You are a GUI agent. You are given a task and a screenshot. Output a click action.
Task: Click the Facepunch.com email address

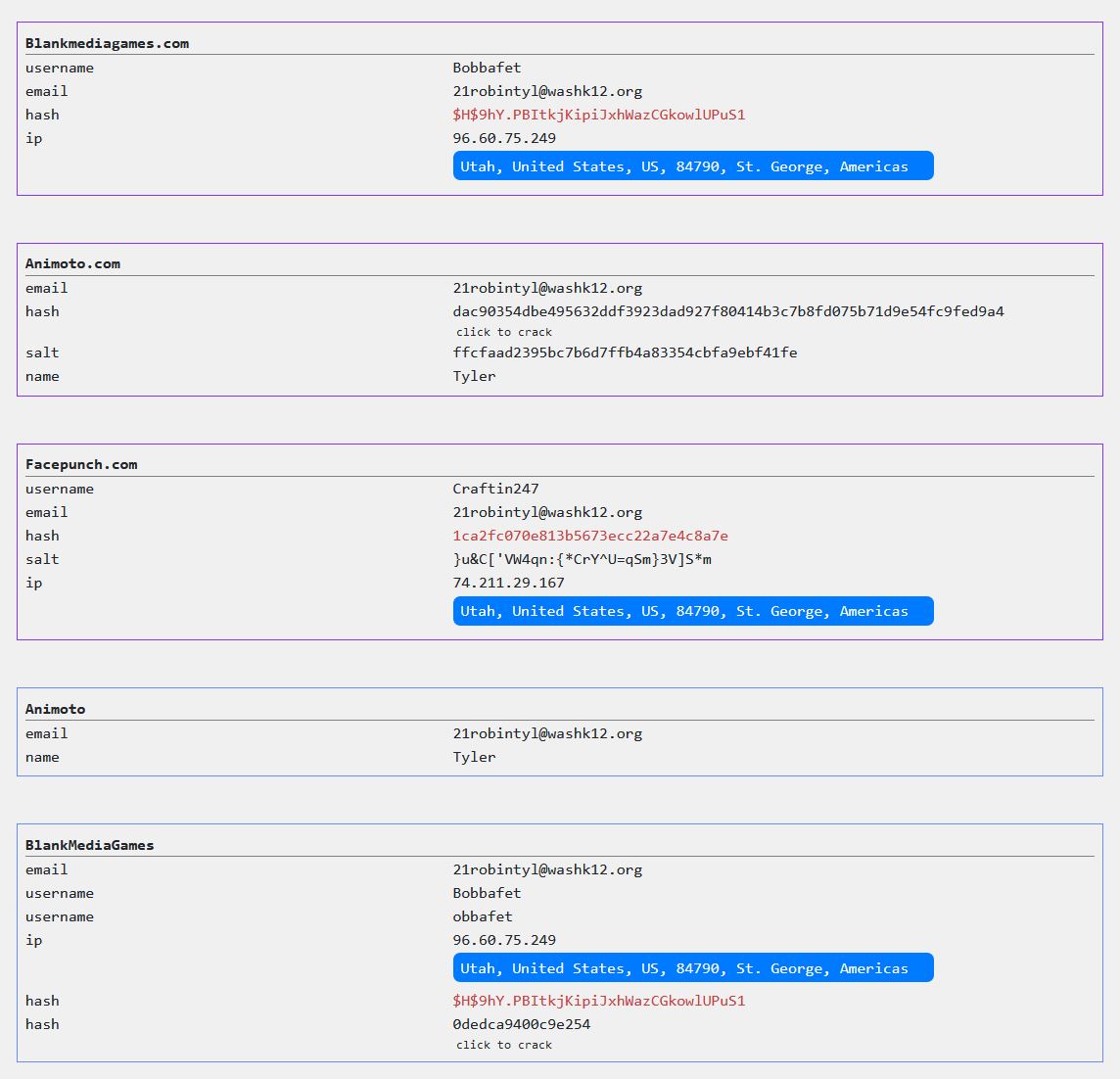[x=547, y=512]
